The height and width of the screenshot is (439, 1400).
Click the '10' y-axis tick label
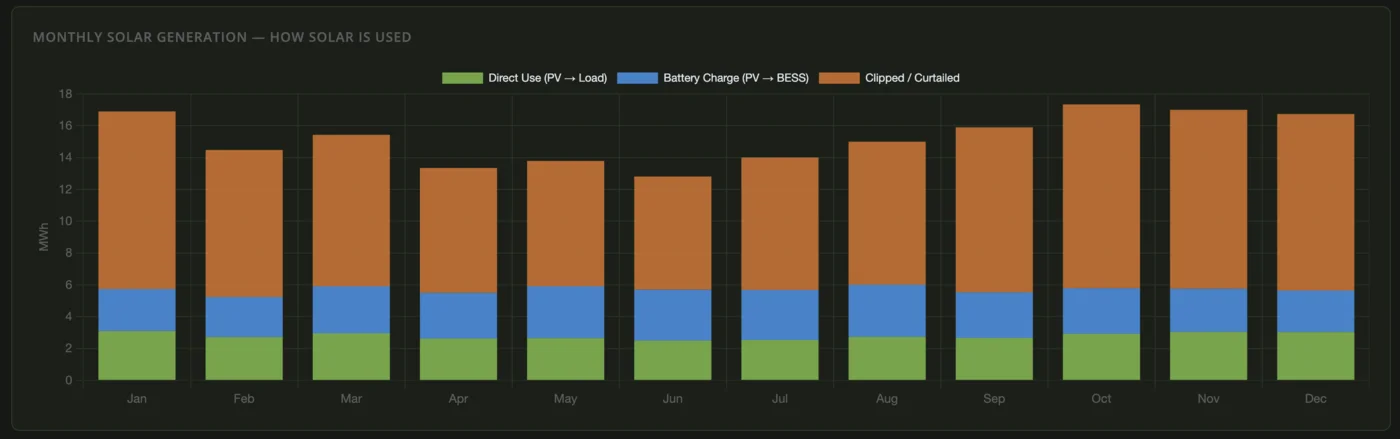click(66, 221)
